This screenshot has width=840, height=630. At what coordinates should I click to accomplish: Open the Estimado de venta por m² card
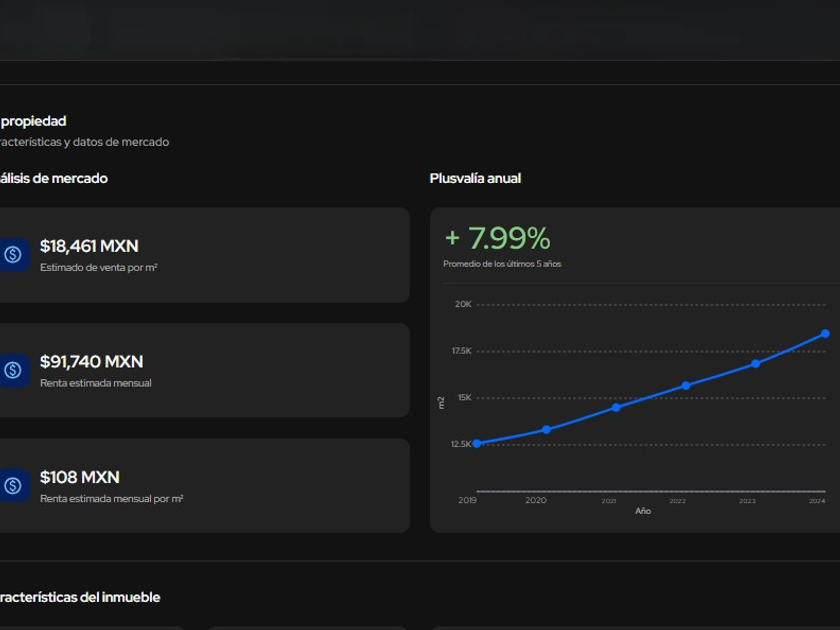[205, 255]
